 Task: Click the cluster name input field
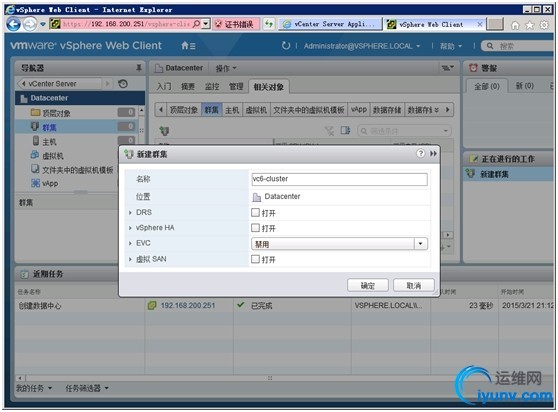pos(339,179)
